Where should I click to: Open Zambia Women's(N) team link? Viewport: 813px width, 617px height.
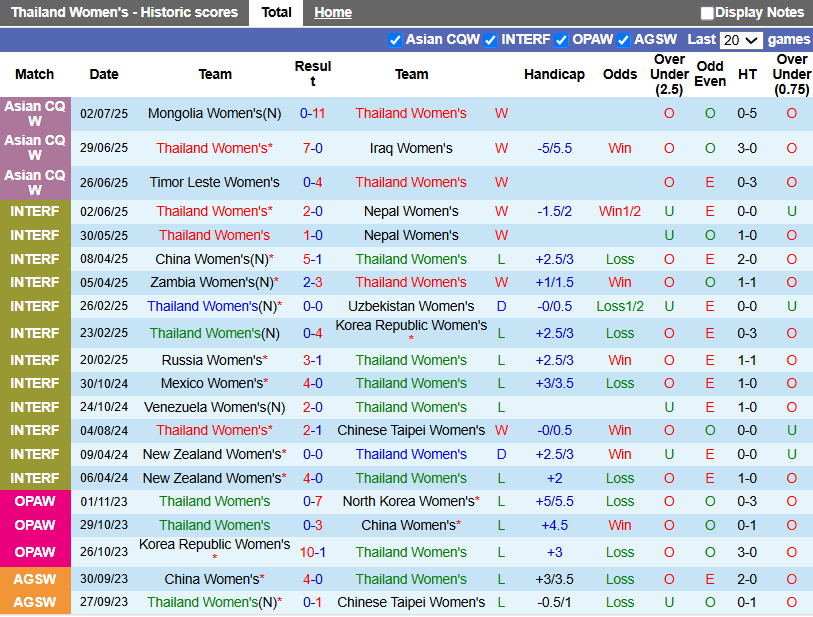click(x=214, y=283)
